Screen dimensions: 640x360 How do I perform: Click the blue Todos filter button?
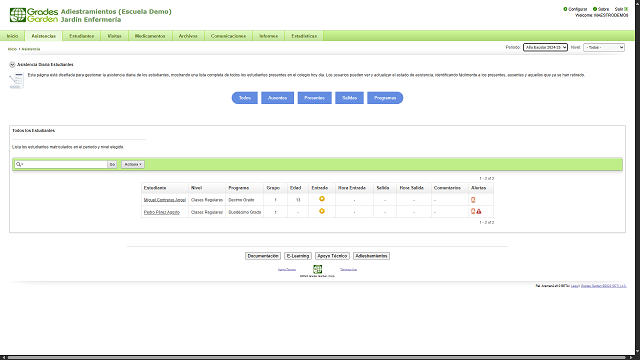click(x=245, y=98)
